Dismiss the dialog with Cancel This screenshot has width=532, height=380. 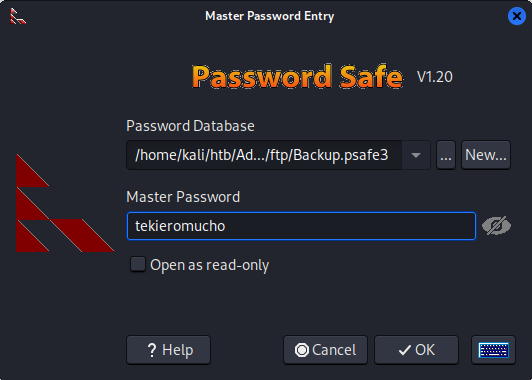click(x=325, y=350)
